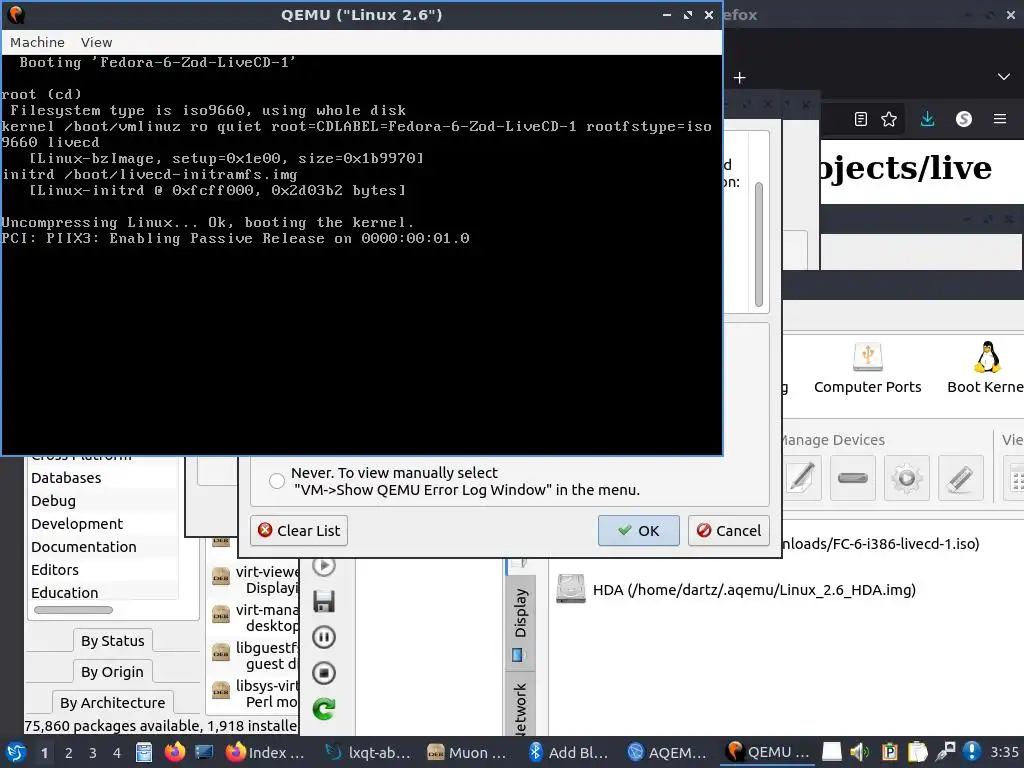Switch to virtual desktop 4

pyautogui.click(x=117, y=753)
